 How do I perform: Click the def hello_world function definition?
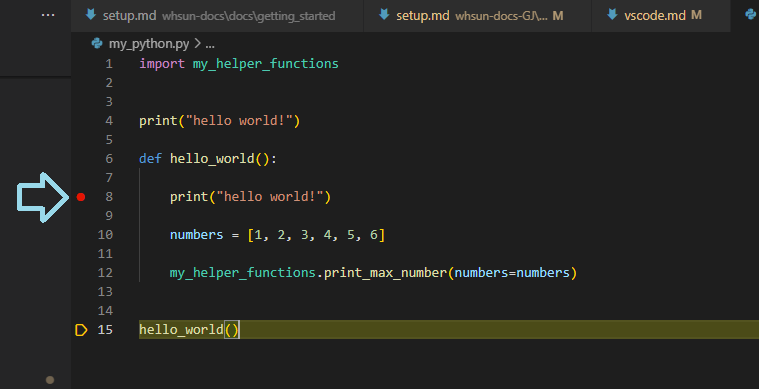tap(208, 159)
